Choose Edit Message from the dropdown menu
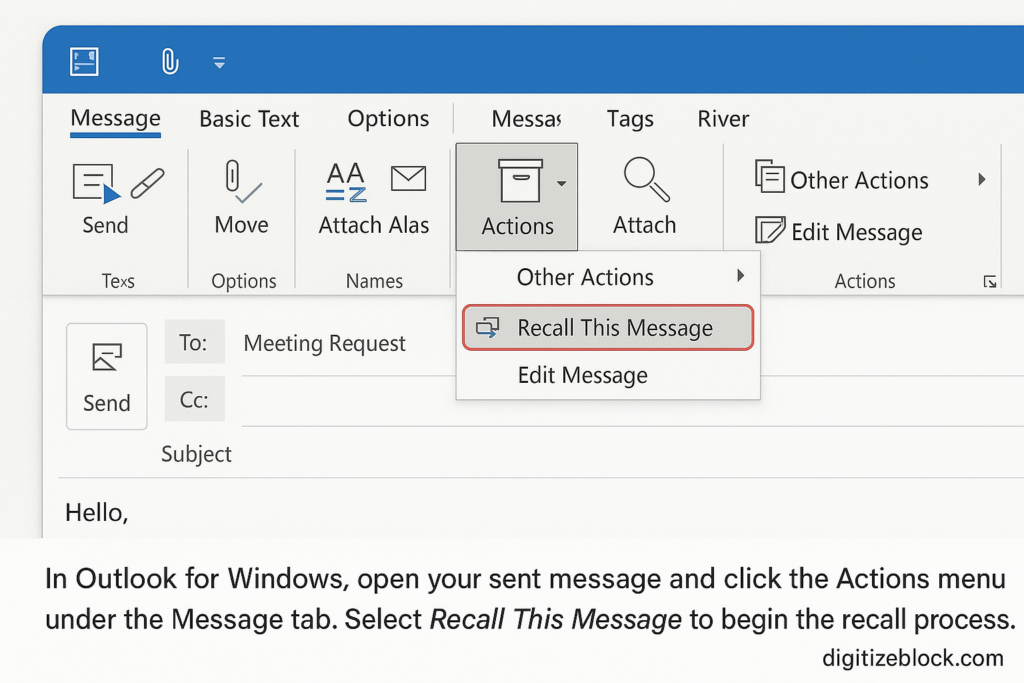 608,375
